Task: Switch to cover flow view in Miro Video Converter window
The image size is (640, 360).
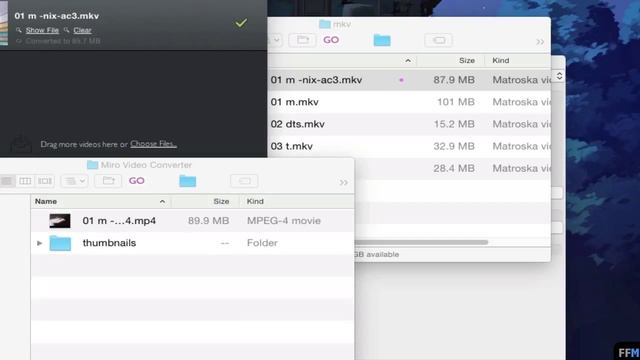Action: coord(44,181)
